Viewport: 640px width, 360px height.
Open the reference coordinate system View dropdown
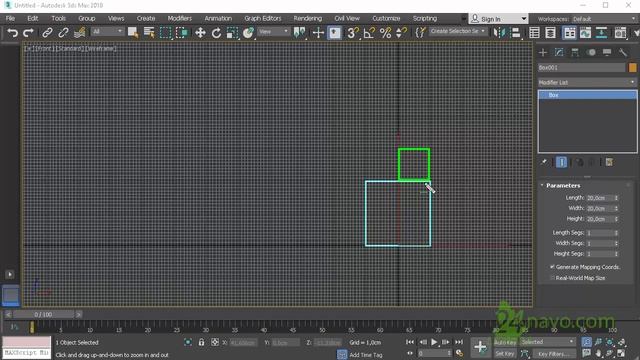click(x=273, y=31)
